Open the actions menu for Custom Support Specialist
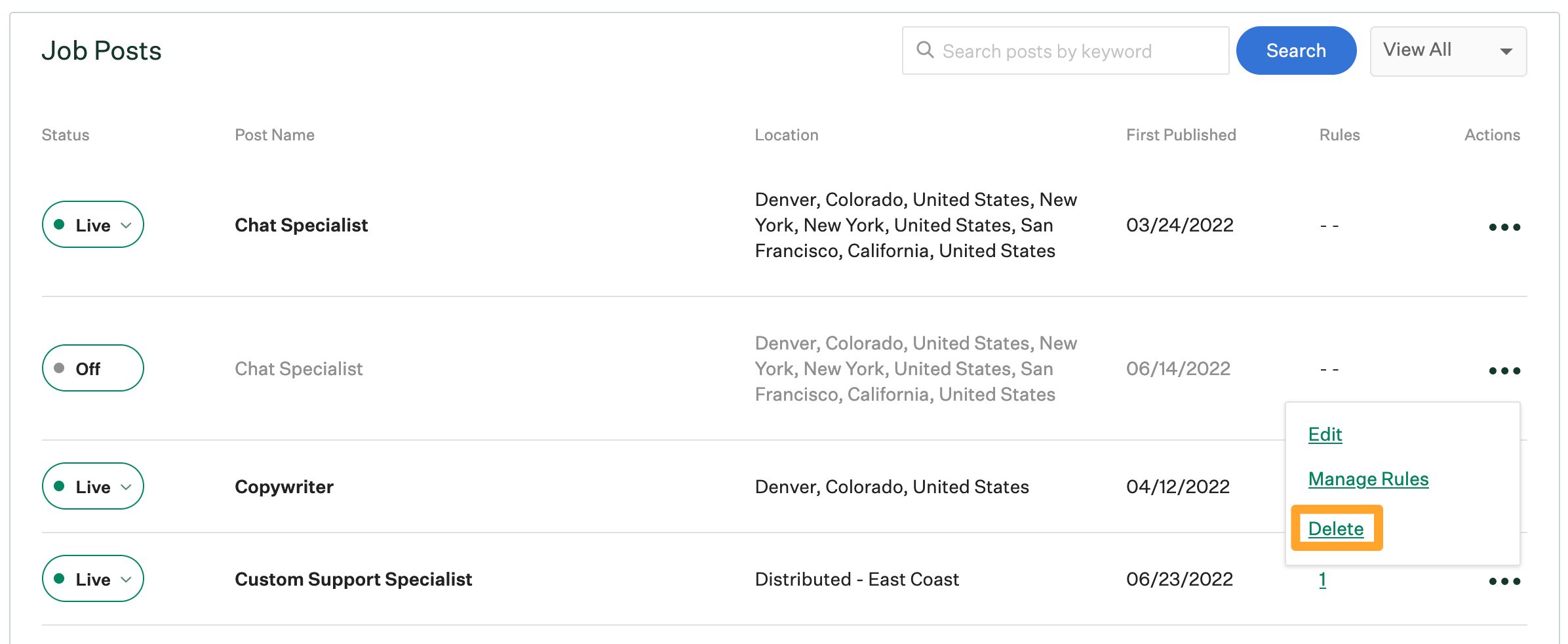The height and width of the screenshot is (644, 1568). [1504, 580]
